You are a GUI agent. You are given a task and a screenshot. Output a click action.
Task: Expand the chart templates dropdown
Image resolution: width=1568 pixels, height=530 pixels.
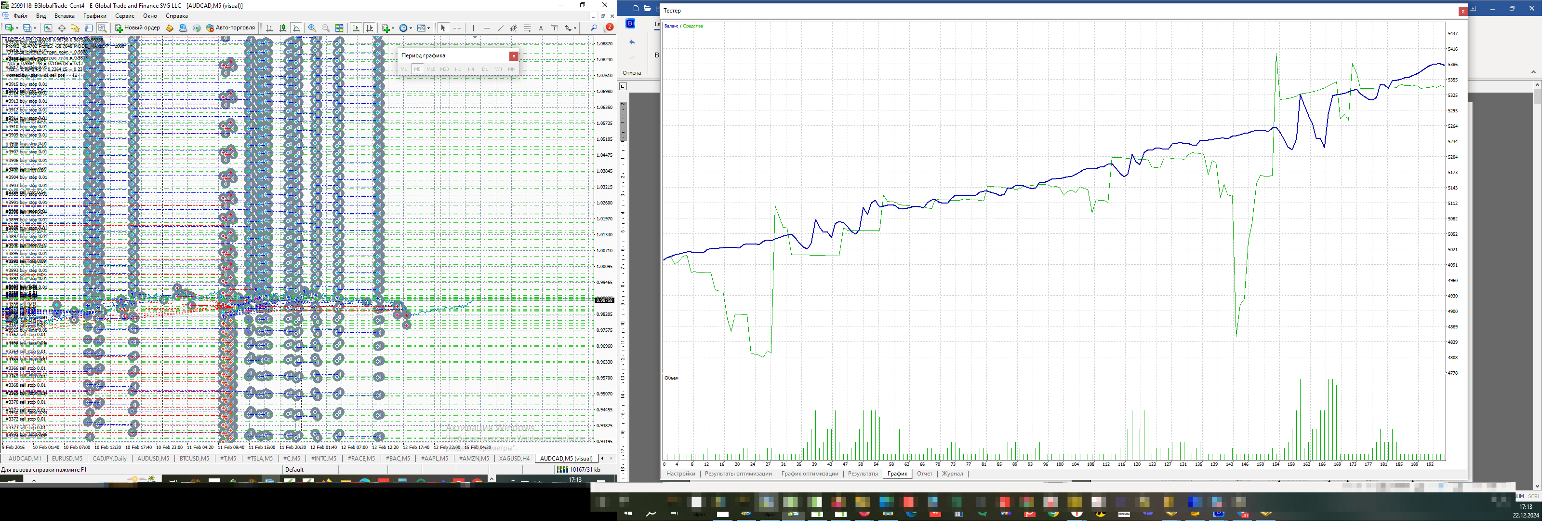click(x=428, y=28)
